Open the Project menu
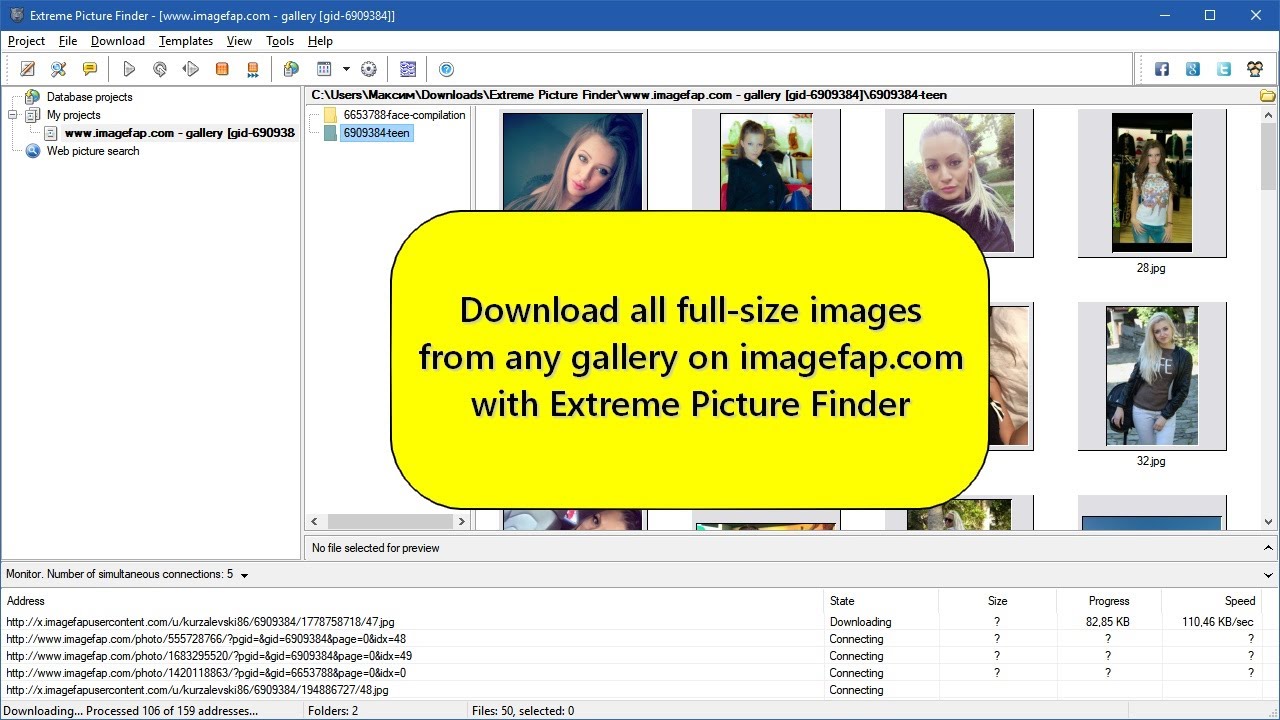The image size is (1280, 720). [x=26, y=41]
